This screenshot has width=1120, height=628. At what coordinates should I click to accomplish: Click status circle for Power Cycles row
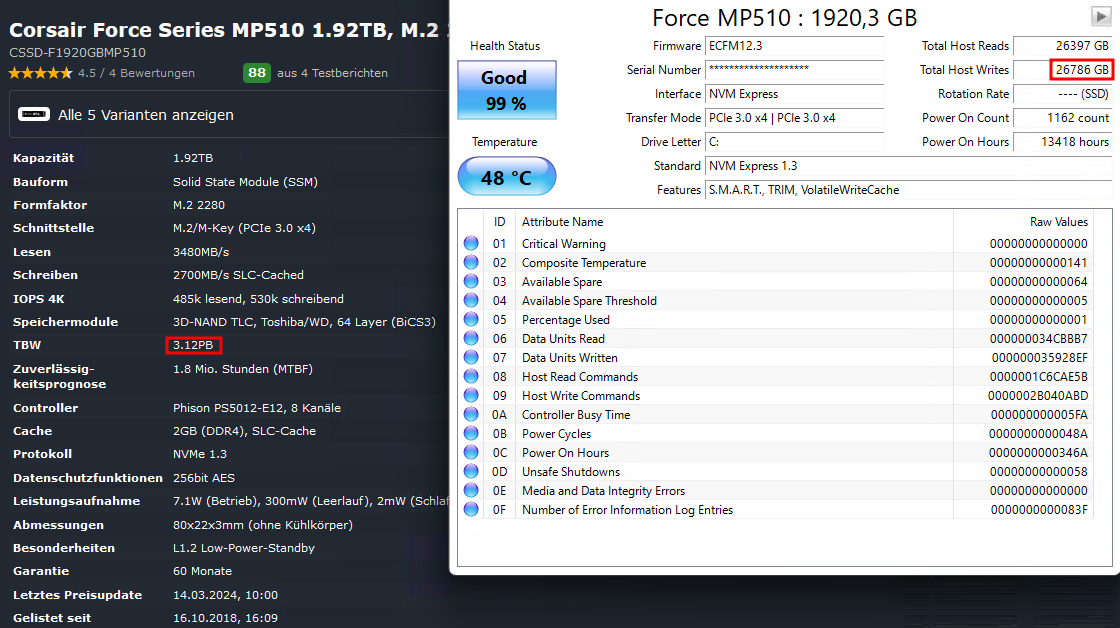pyautogui.click(x=471, y=433)
